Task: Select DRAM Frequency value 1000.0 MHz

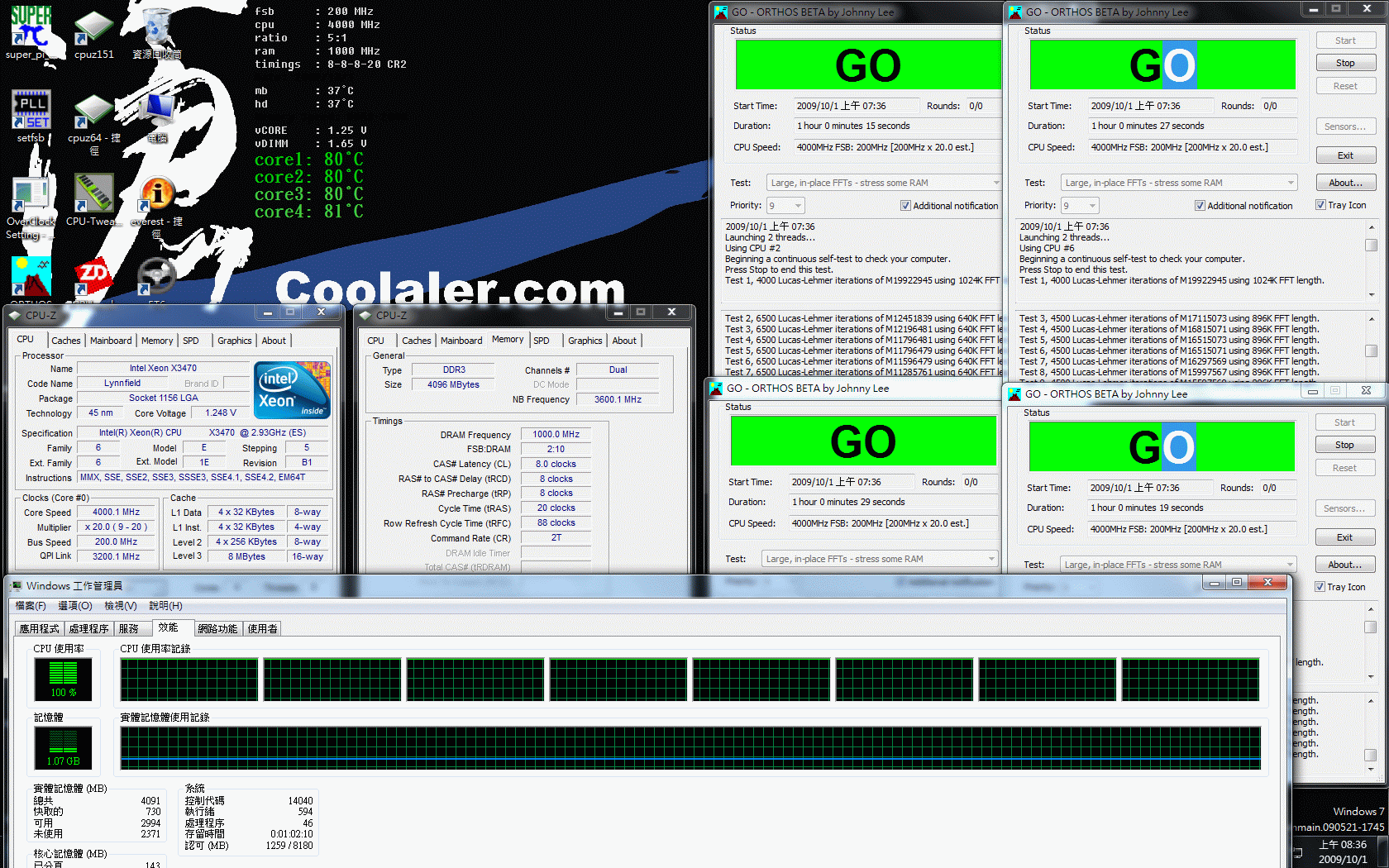Action: (x=556, y=434)
